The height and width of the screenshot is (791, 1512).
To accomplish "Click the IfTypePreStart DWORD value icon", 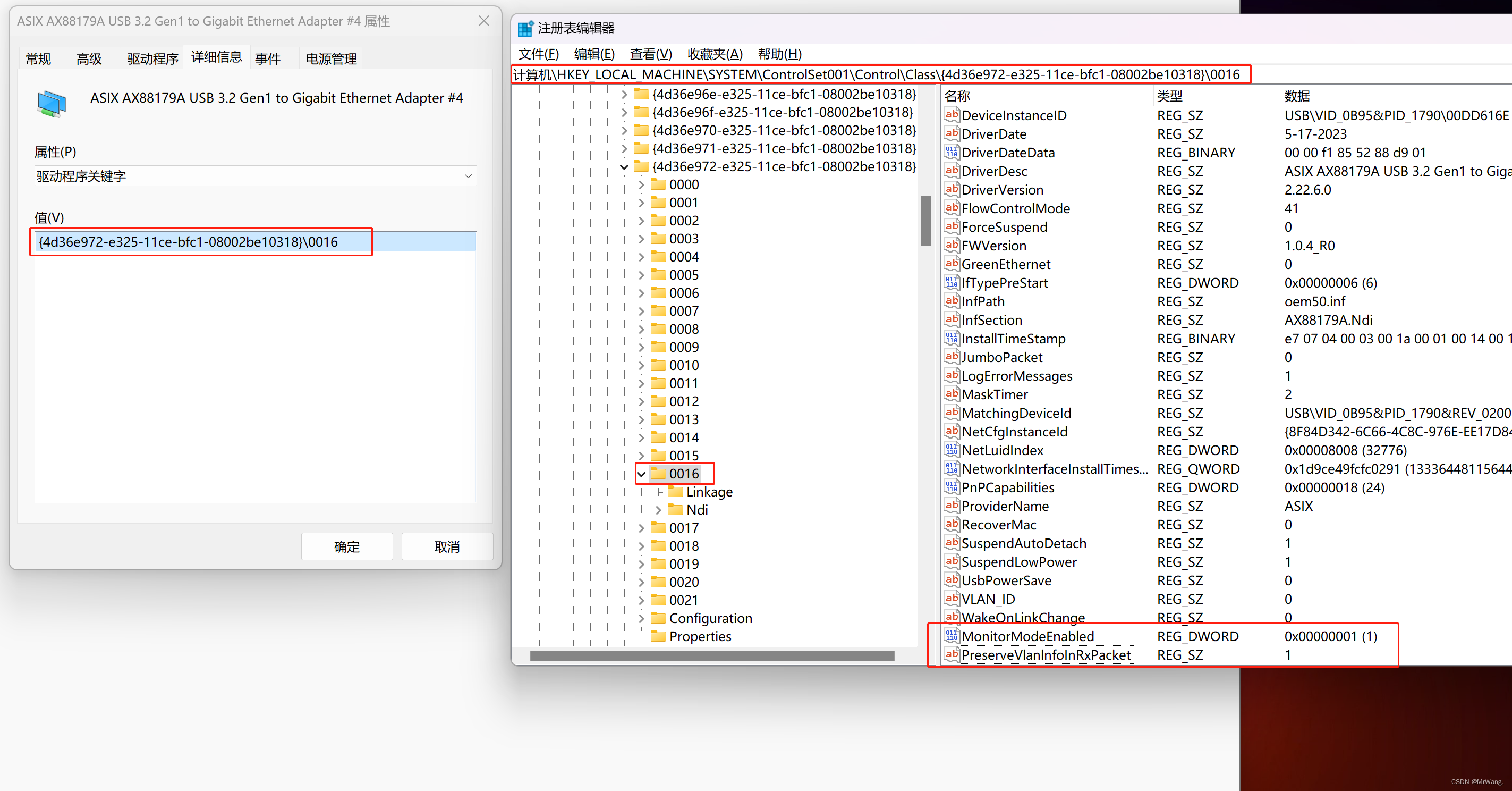I will 952,282.
